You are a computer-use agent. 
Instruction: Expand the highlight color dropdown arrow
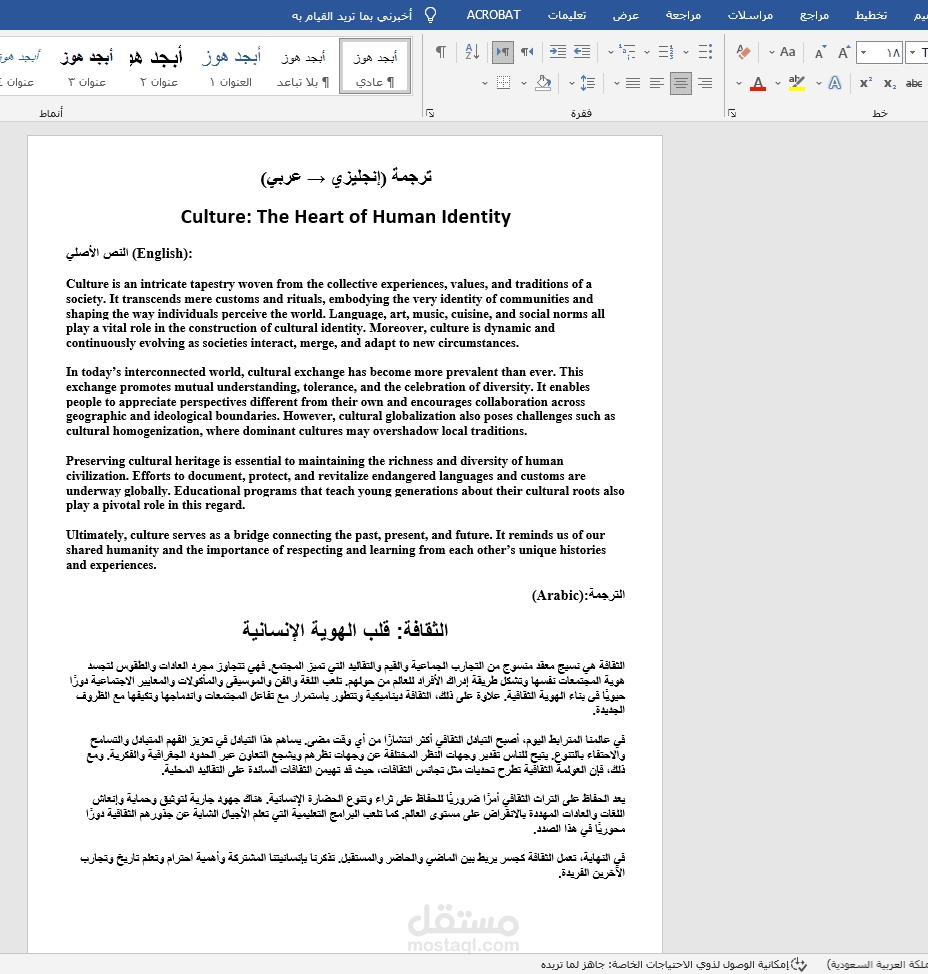778,83
